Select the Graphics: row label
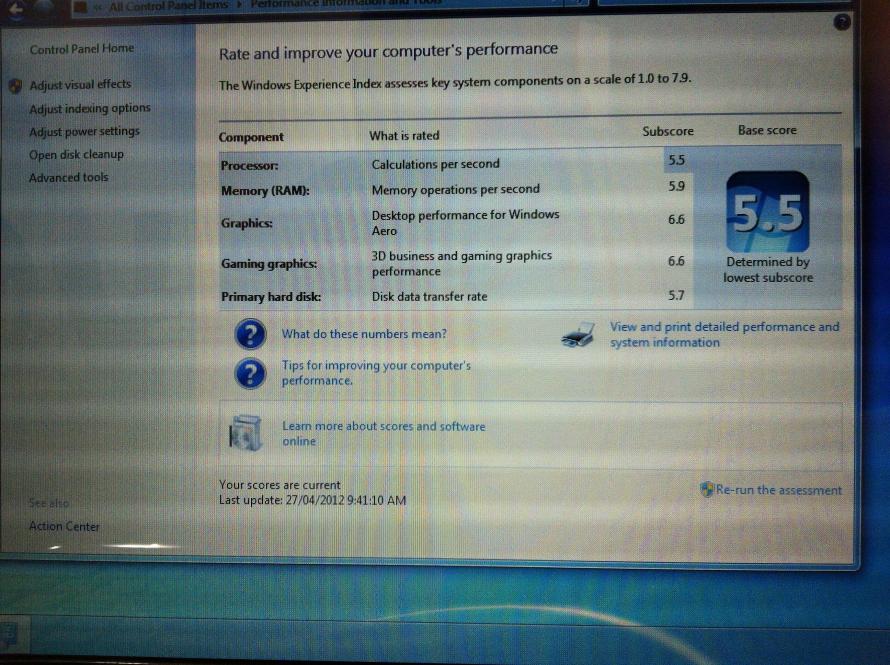 coord(246,223)
